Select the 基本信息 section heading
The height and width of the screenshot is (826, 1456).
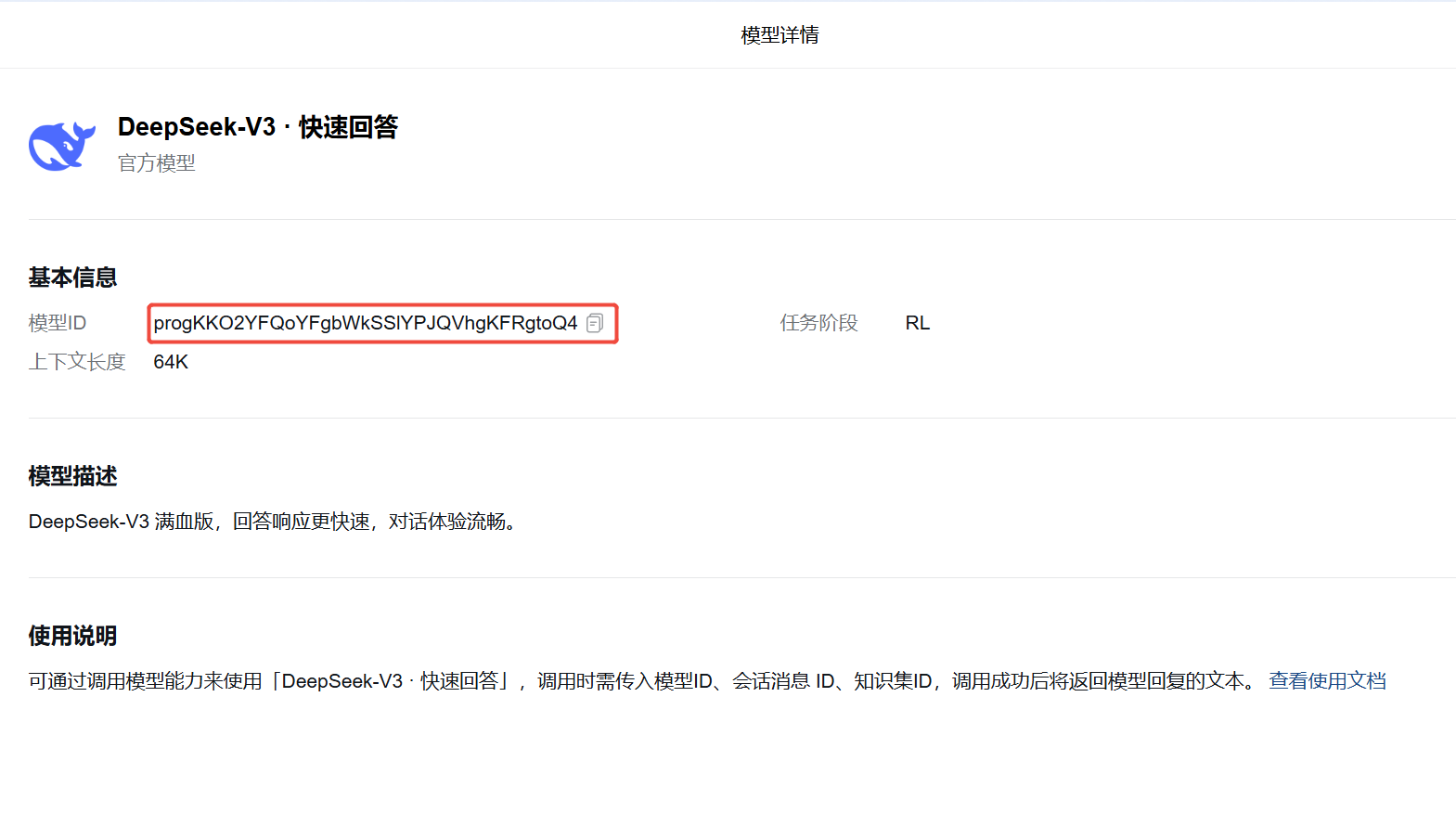coord(72,277)
